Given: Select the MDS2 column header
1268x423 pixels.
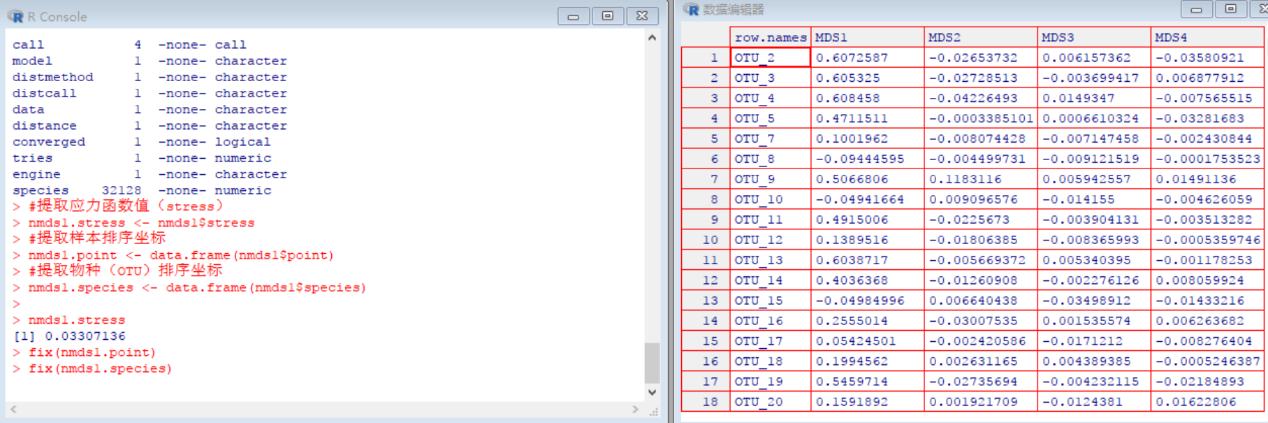Looking at the screenshot, I should [x=980, y=37].
